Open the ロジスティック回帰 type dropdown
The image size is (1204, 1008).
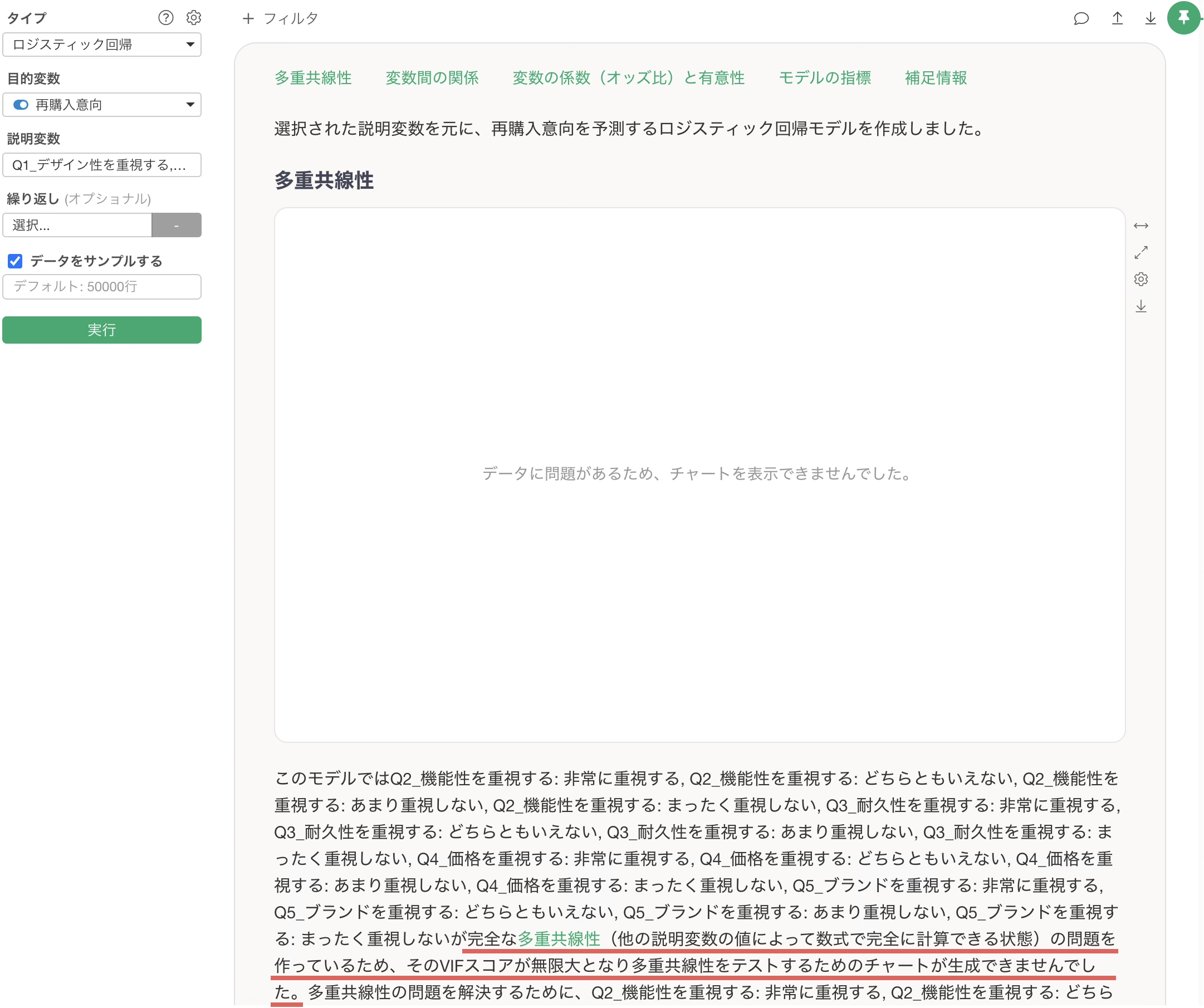coord(102,45)
